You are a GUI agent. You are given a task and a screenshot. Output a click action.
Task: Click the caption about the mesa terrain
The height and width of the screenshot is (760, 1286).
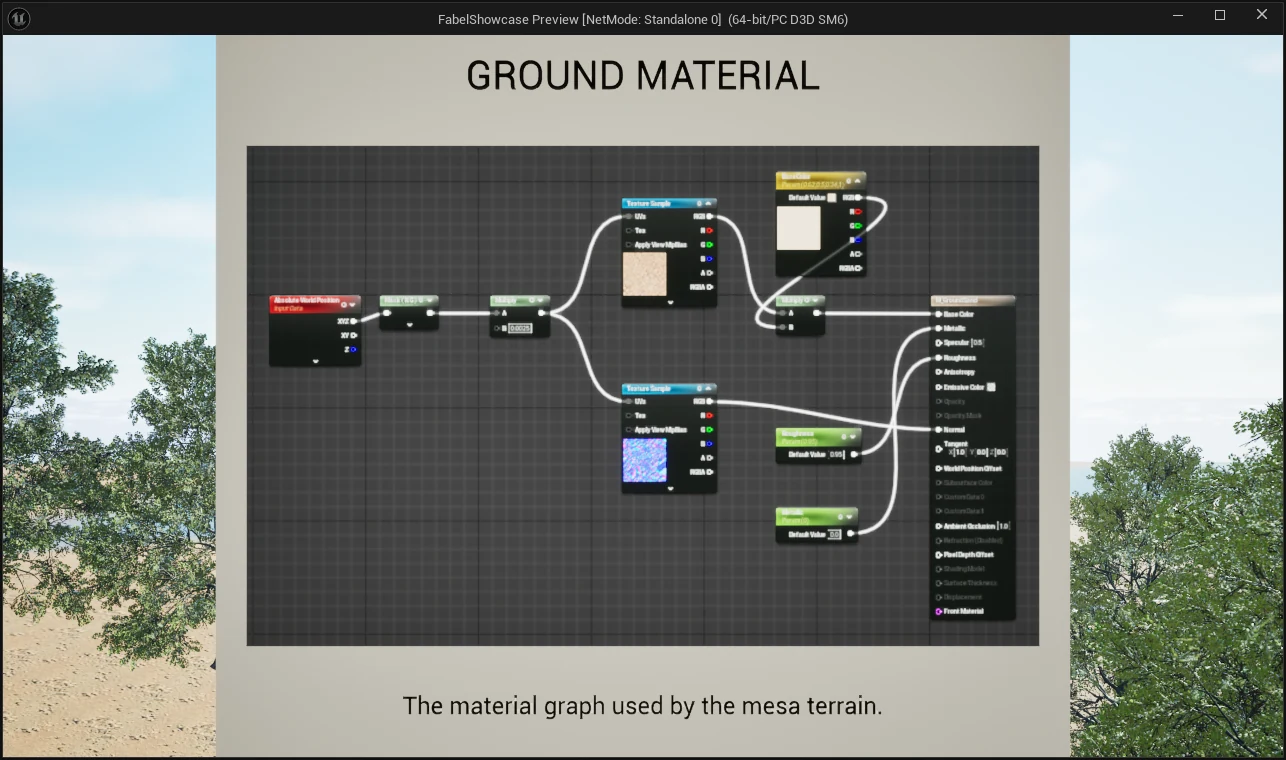pyautogui.click(x=642, y=706)
